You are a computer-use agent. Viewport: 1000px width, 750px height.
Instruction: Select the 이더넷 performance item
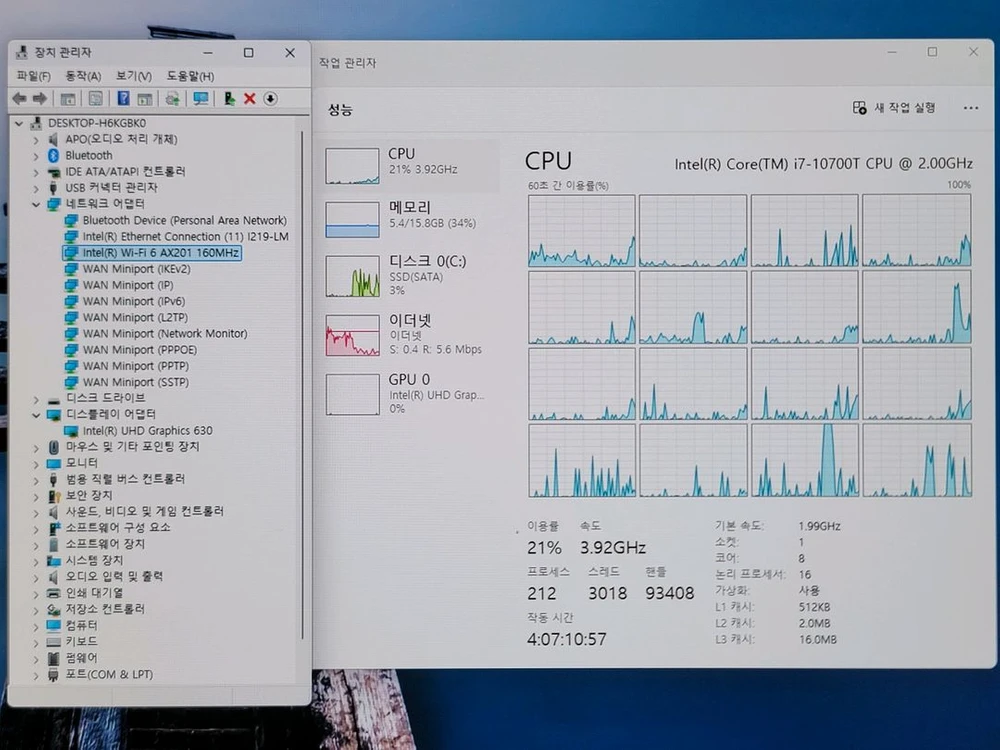408,335
